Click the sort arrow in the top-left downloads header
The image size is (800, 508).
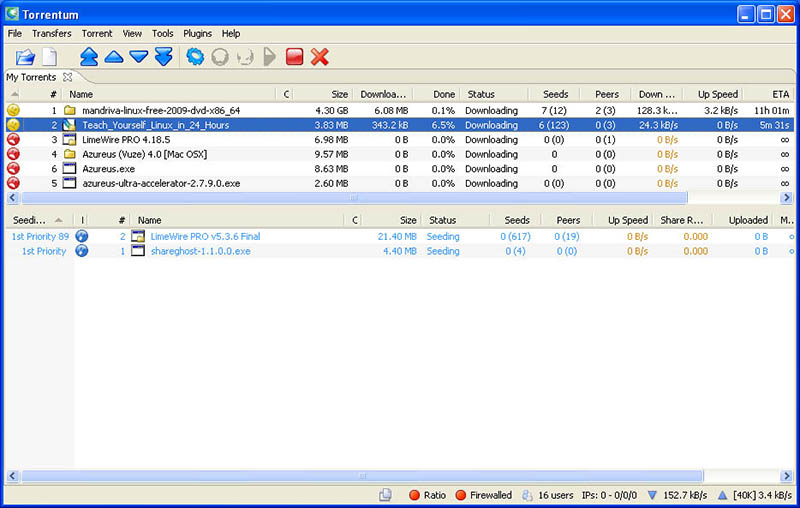(15, 94)
